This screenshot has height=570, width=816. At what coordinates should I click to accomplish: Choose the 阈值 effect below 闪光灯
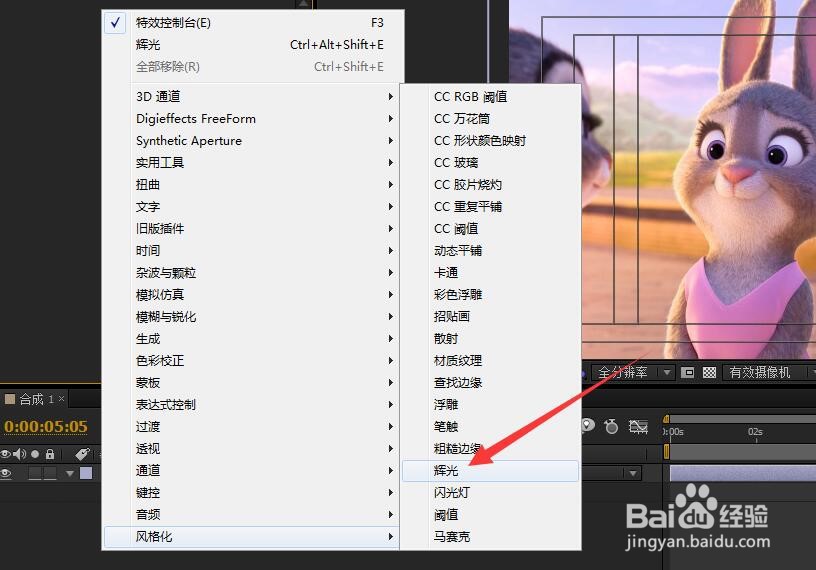490,515
